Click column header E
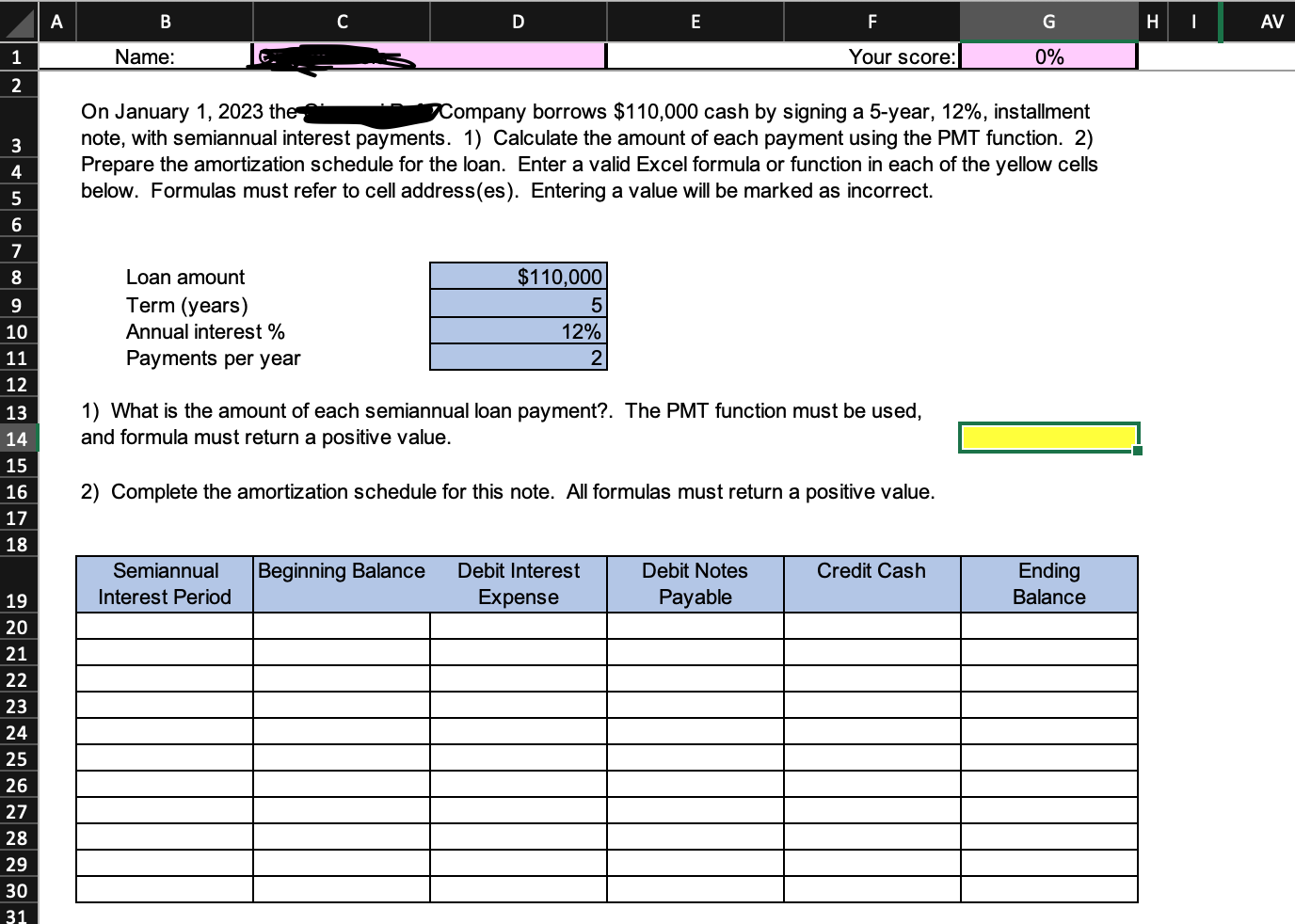 pos(695,21)
